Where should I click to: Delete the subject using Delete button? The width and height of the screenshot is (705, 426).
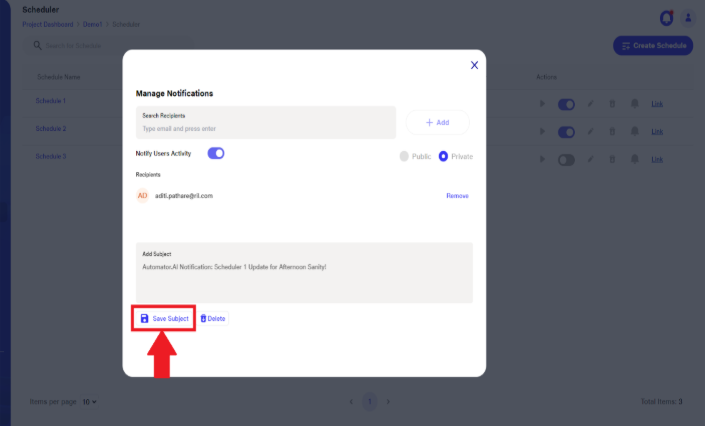coord(213,318)
